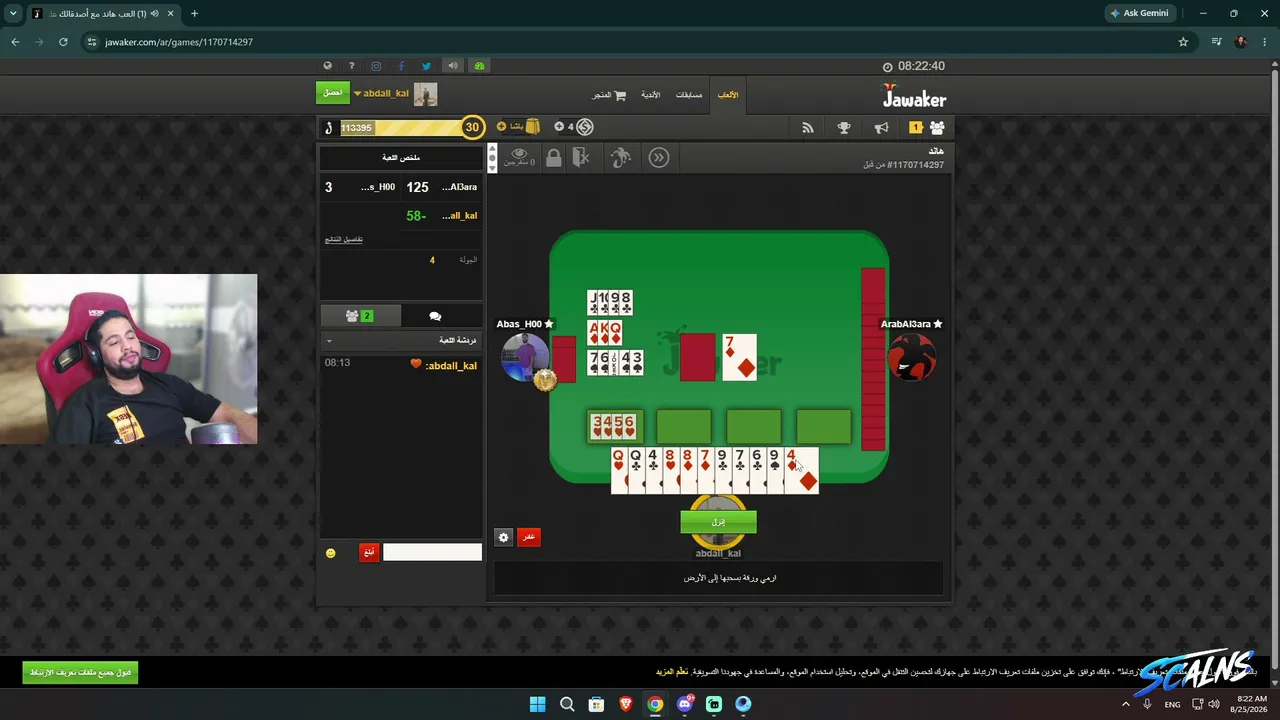Screen dimensions: 1280x720
Task: Click abdall_kal profile picture in header
Action: (x=426, y=94)
